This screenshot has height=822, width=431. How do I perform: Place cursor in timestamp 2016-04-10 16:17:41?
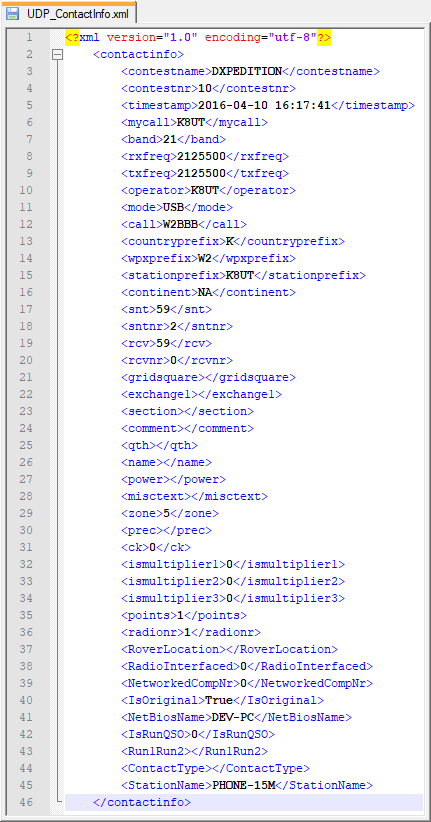point(264,105)
